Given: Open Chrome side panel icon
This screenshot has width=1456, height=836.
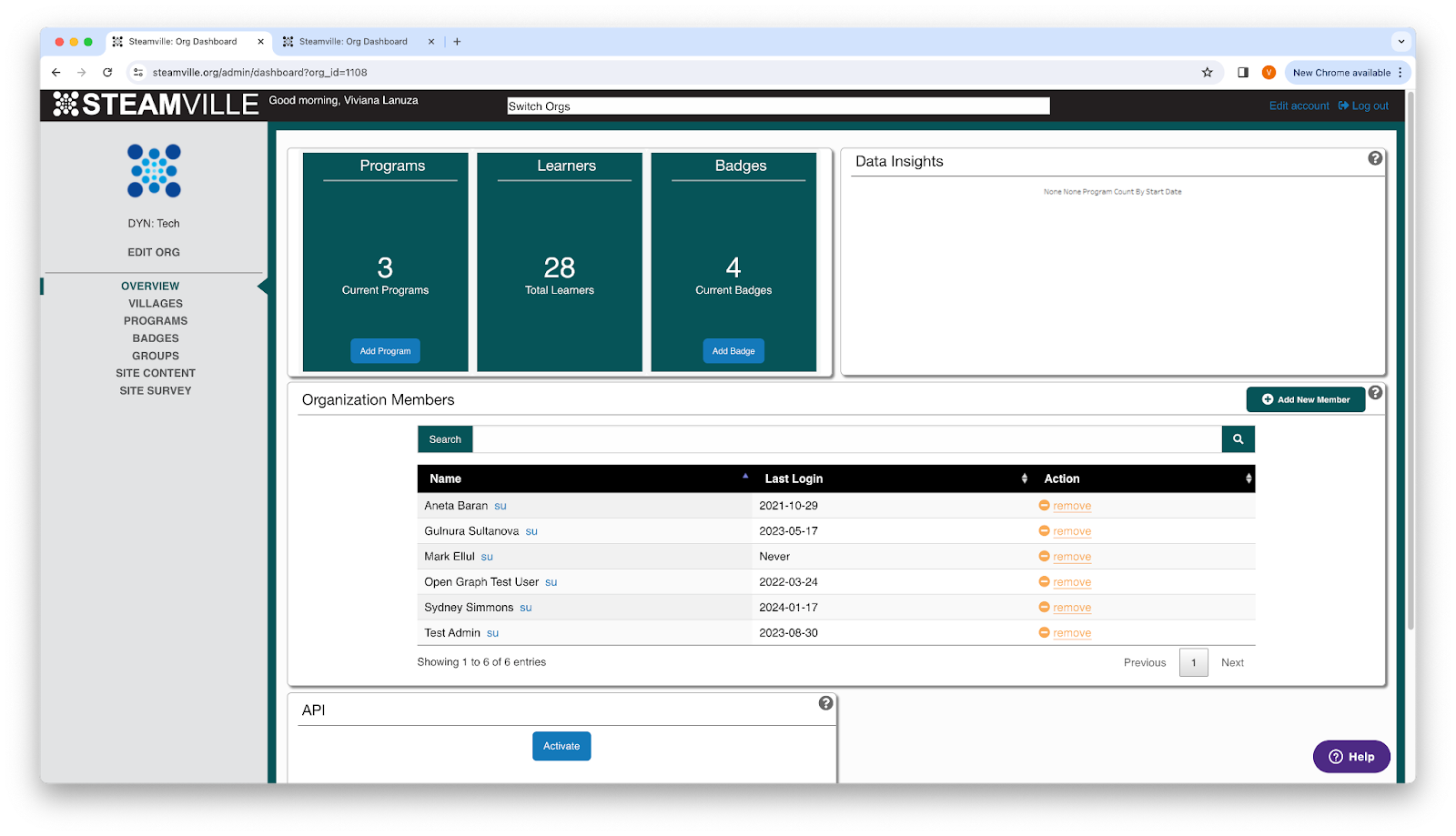Looking at the screenshot, I should pos(1242,73).
